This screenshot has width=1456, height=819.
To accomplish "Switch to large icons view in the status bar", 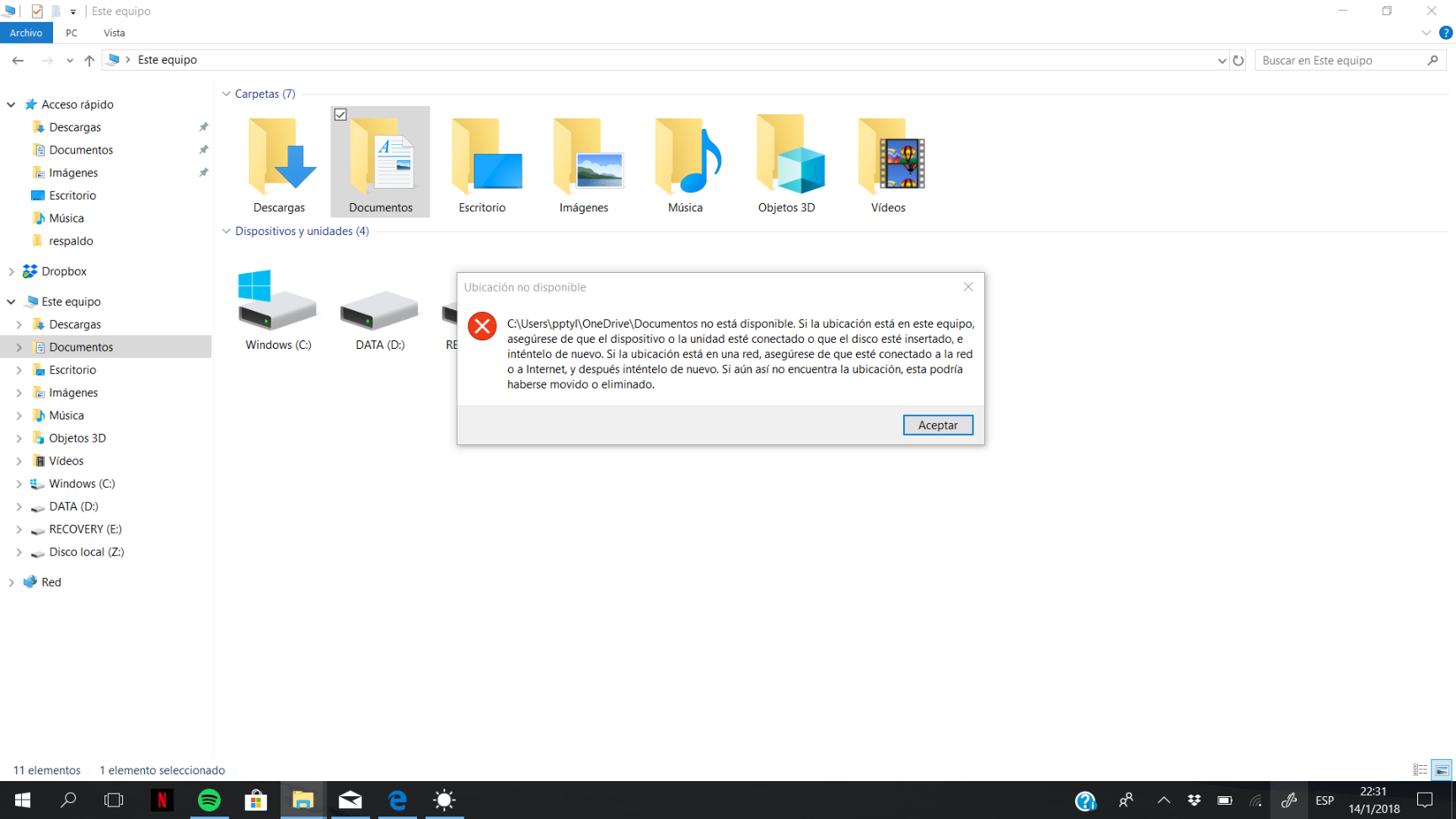I will [x=1442, y=770].
